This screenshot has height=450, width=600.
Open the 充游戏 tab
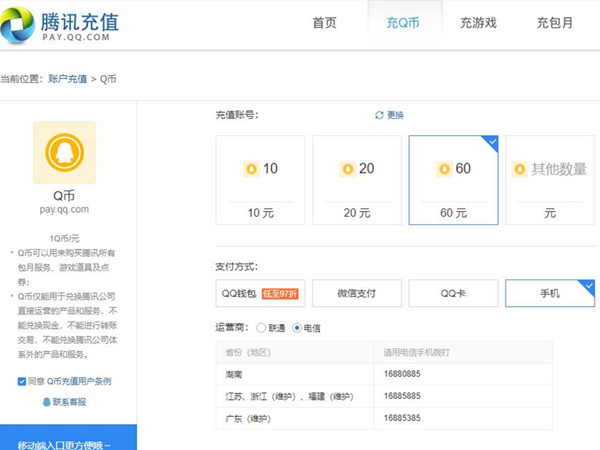(478, 23)
